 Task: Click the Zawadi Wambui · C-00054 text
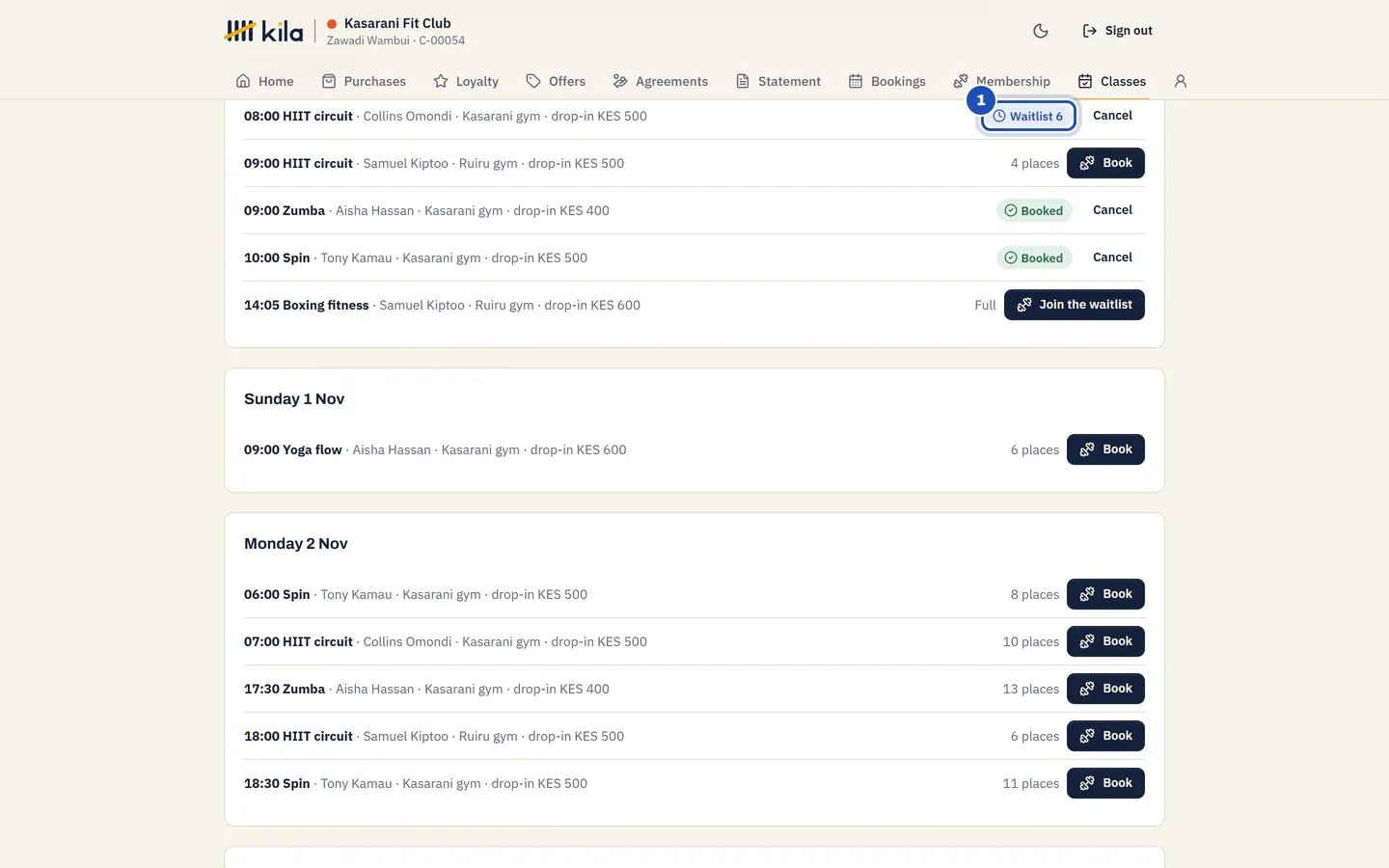[x=395, y=41]
